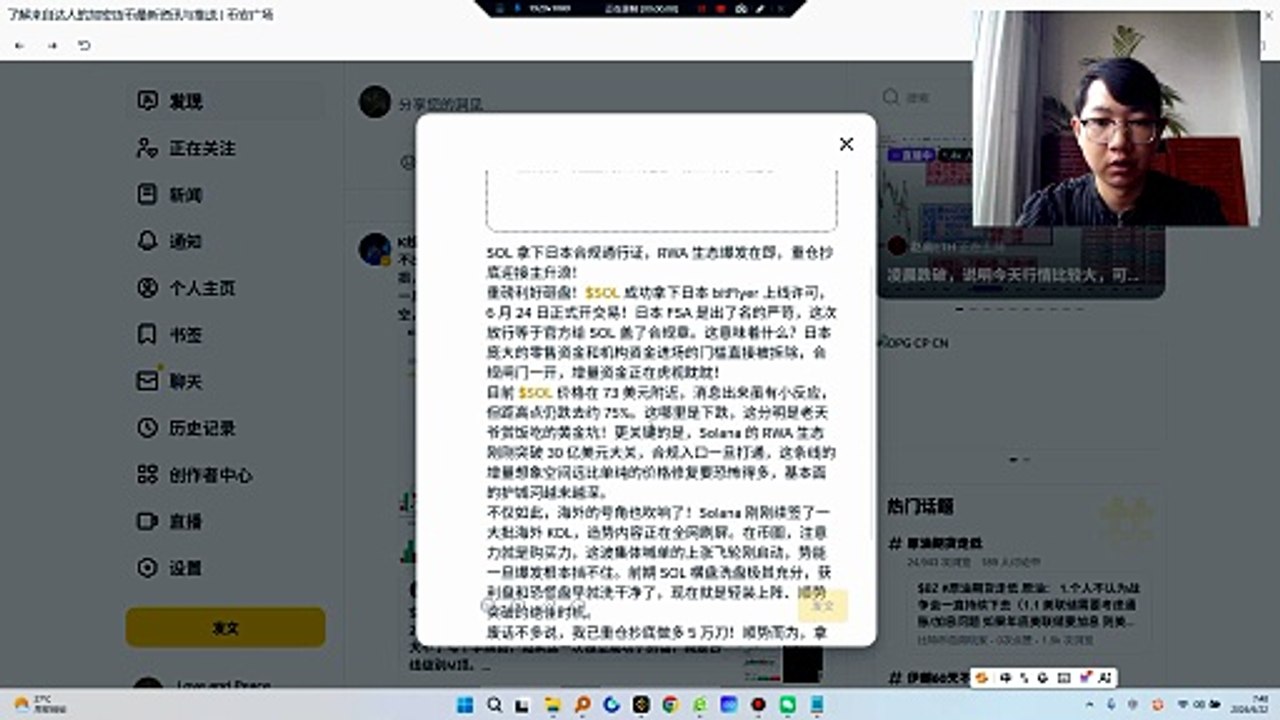The height and width of the screenshot is (720, 1280).
Task: Click camera icon on recording toolbar
Action: pyautogui.click(x=741, y=8)
